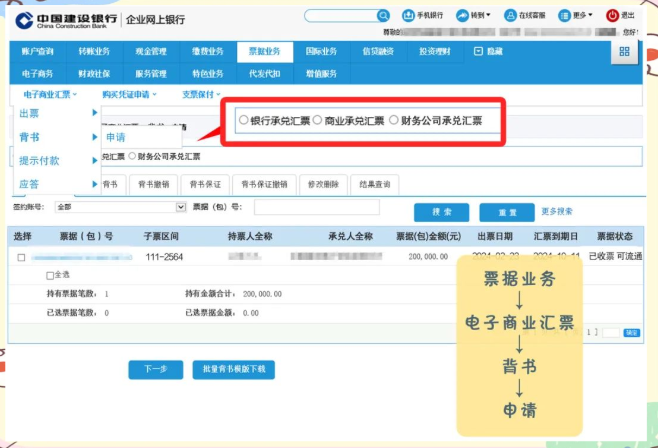Viewport: 658px width, 448px height.
Task: Click the 搜索 button
Action: 441,212
